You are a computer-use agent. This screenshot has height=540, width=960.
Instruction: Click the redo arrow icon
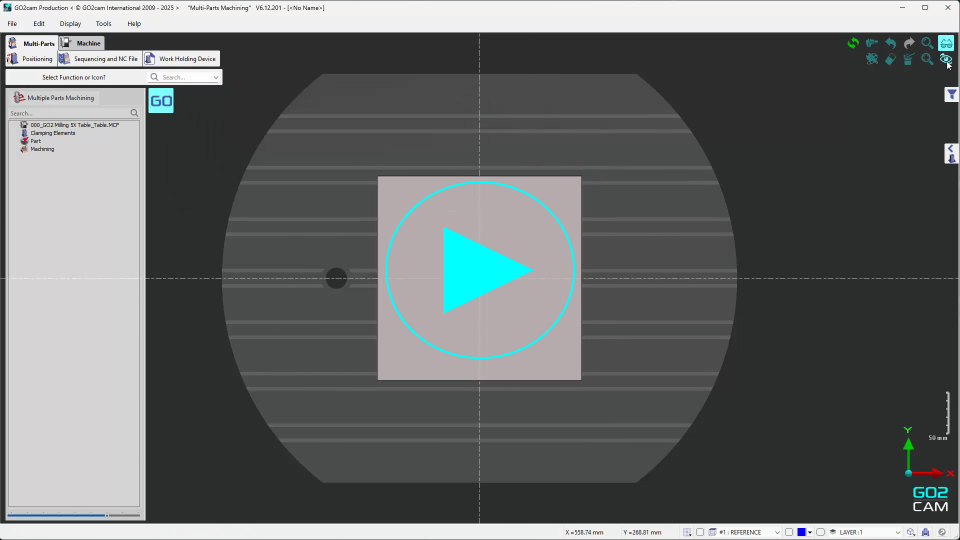point(909,43)
